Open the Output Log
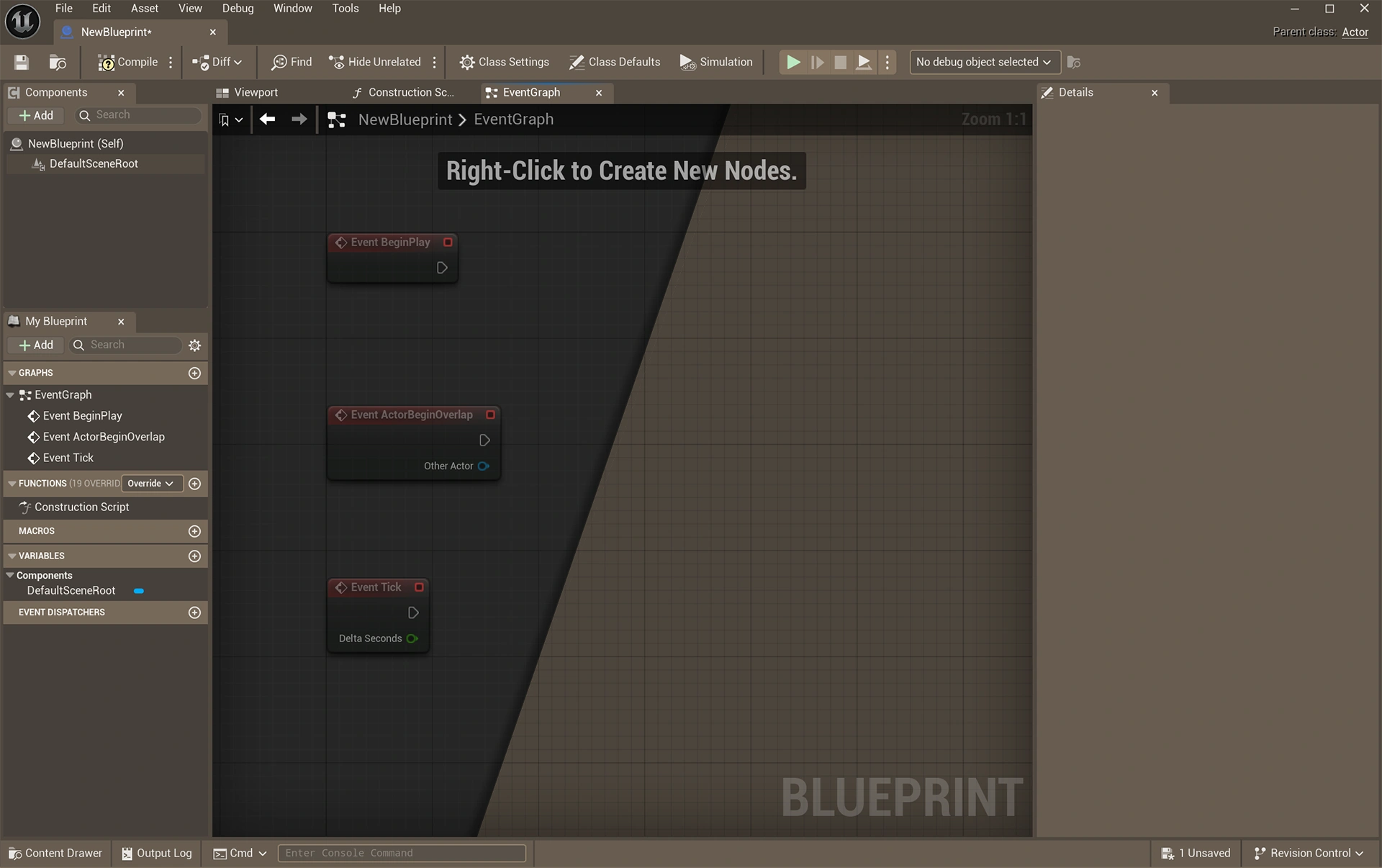 [157, 854]
